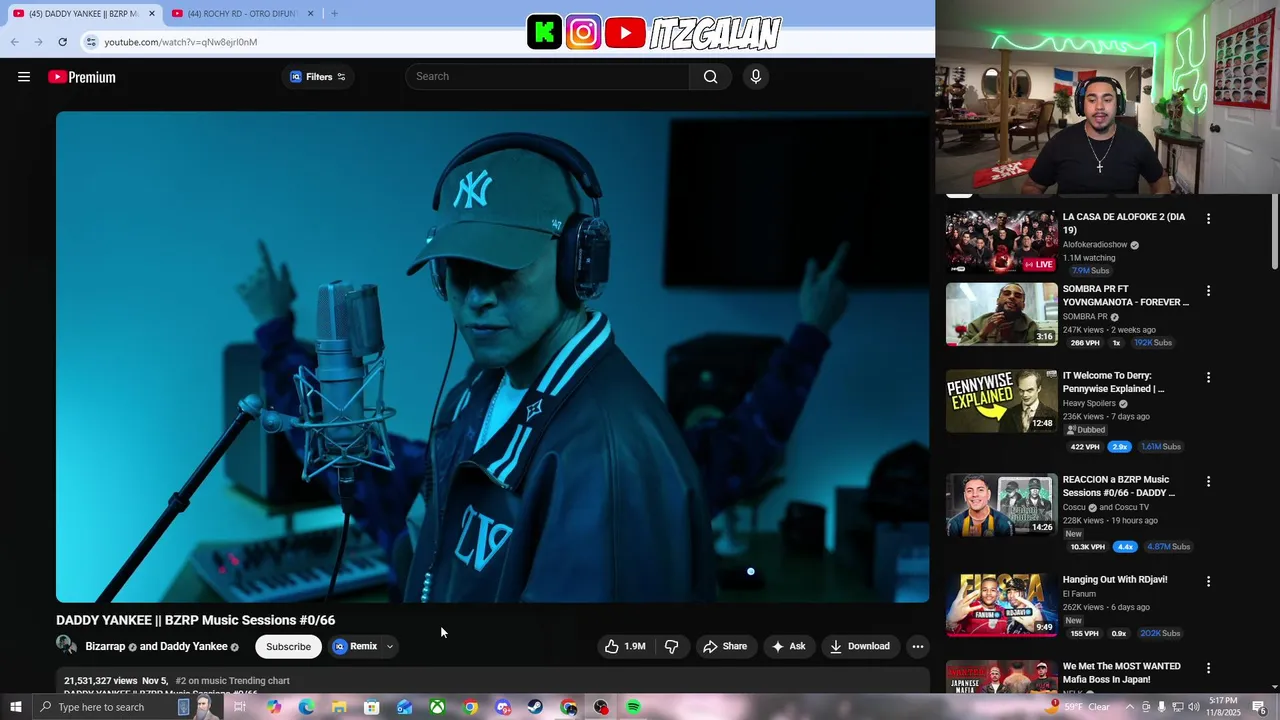The image size is (1280, 720).
Task: Open Task View on the taskbar
Action: (240, 707)
